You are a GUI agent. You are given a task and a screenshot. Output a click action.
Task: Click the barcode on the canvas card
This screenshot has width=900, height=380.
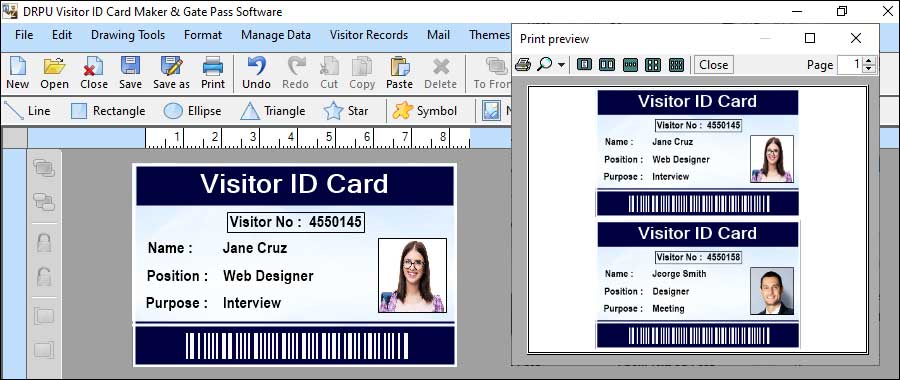pos(296,346)
